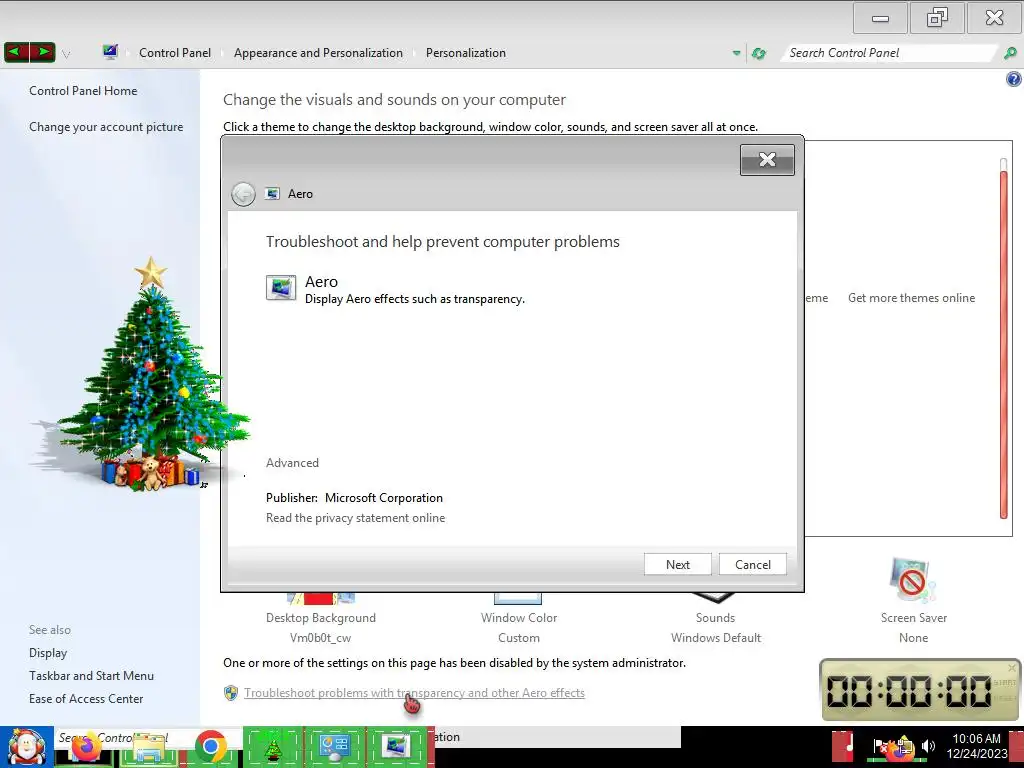Open Display under See also
Viewport: 1024px width, 768px height.
[48, 653]
